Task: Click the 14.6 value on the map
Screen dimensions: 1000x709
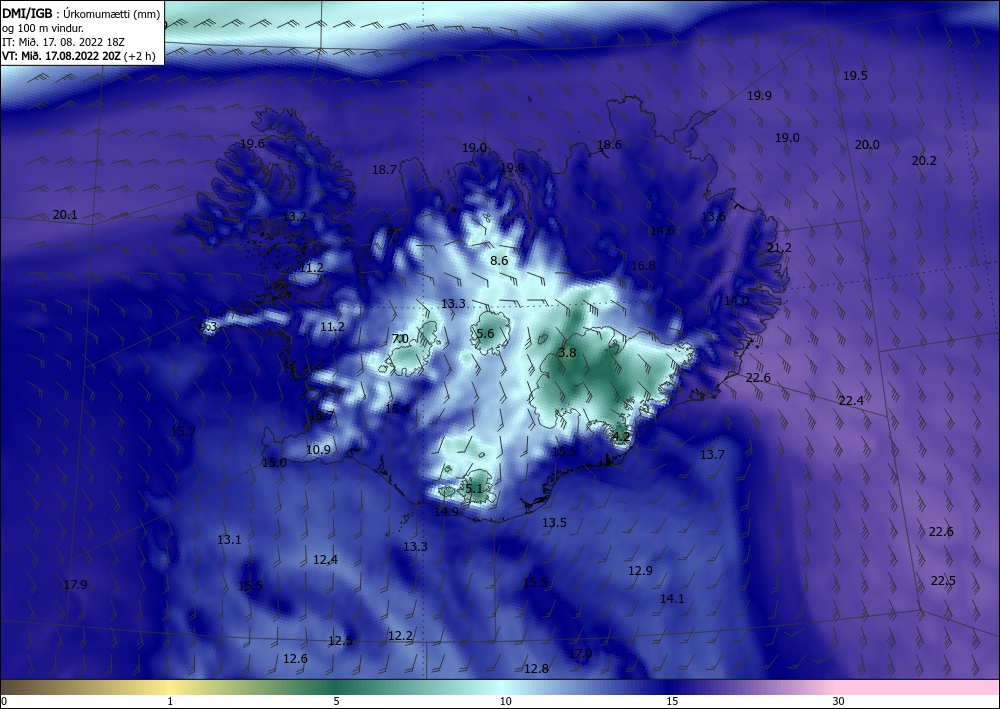Action: tap(662, 231)
